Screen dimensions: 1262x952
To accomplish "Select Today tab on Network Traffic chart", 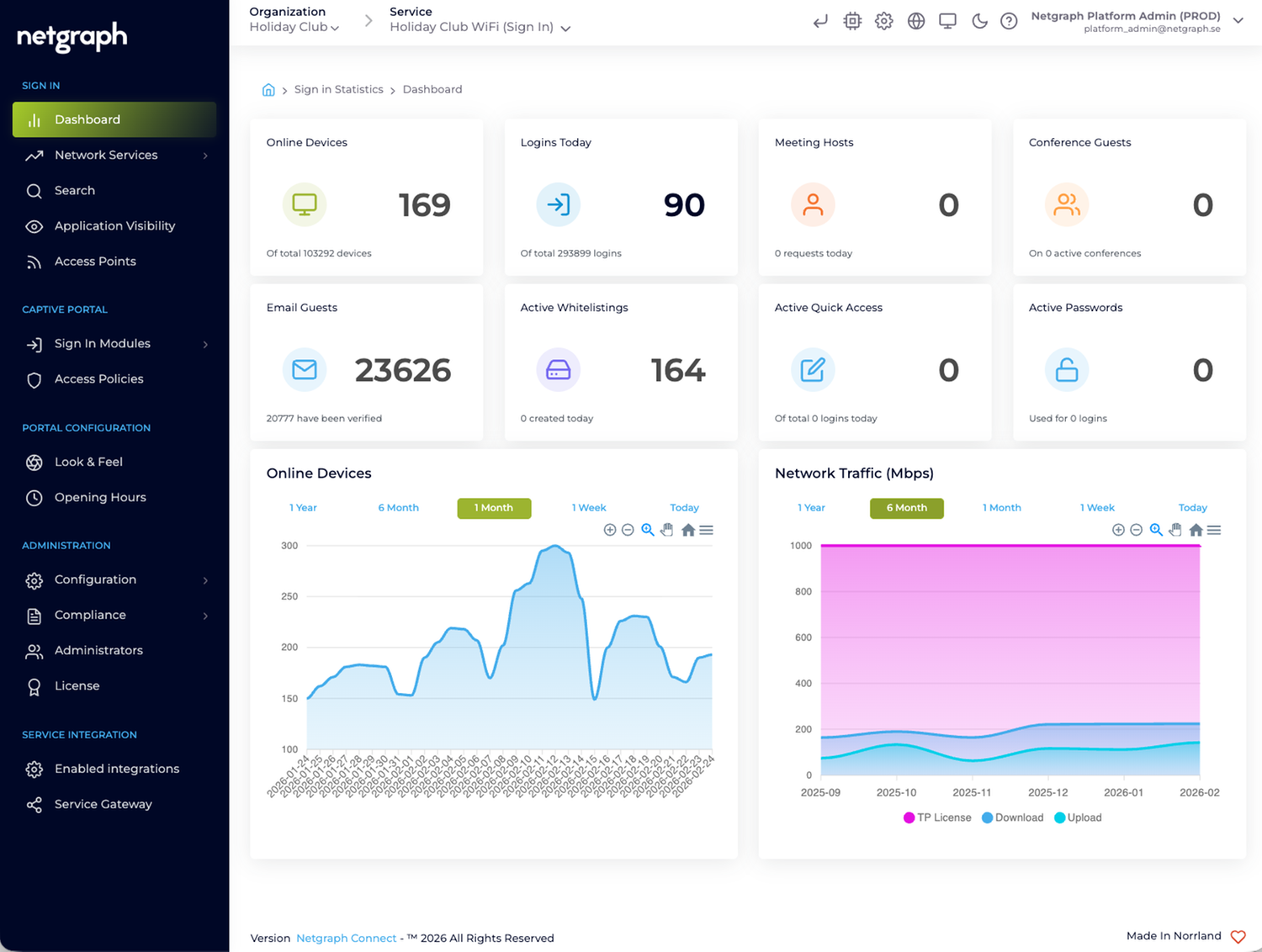I will coord(1192,508).
